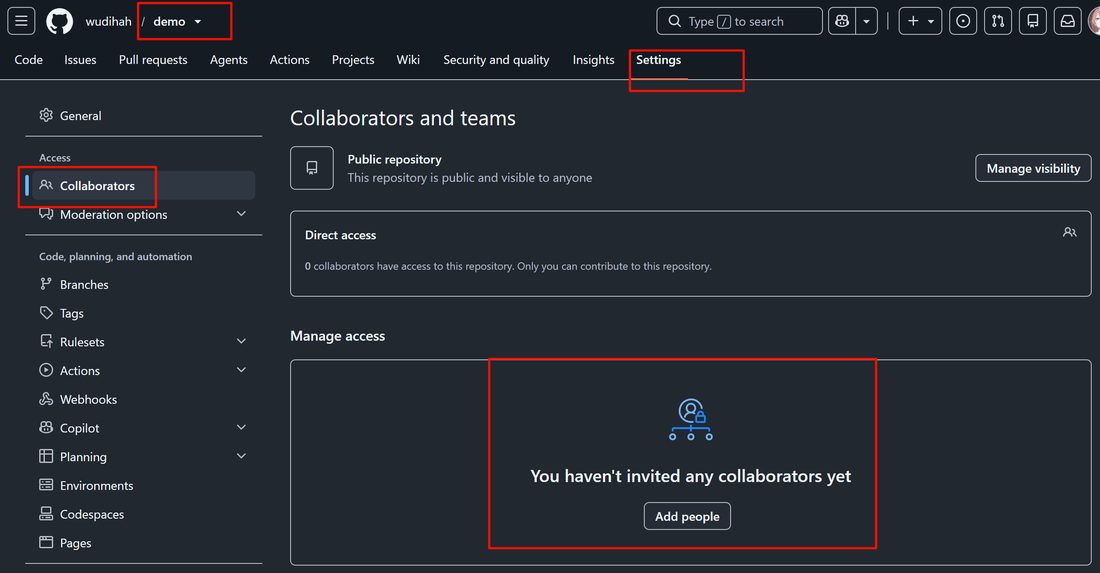
Task: Open the plus create-new menu
Action: pyautogui.click(x=920, y=21)
